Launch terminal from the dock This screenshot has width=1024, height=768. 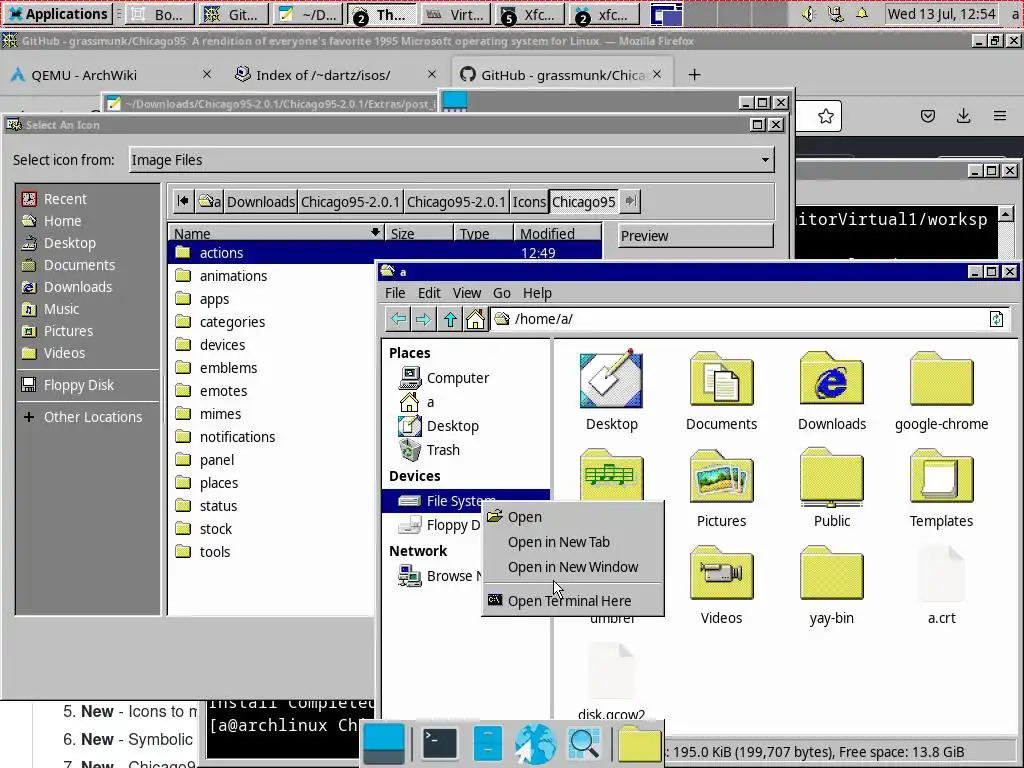440,743
